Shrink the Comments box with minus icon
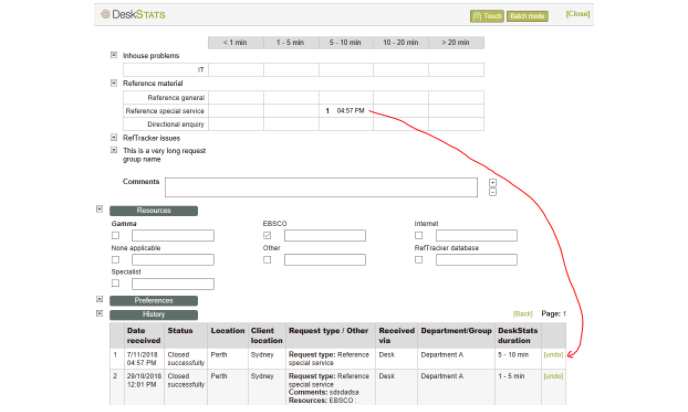This screenshot has height=412, width=688. 493,192
